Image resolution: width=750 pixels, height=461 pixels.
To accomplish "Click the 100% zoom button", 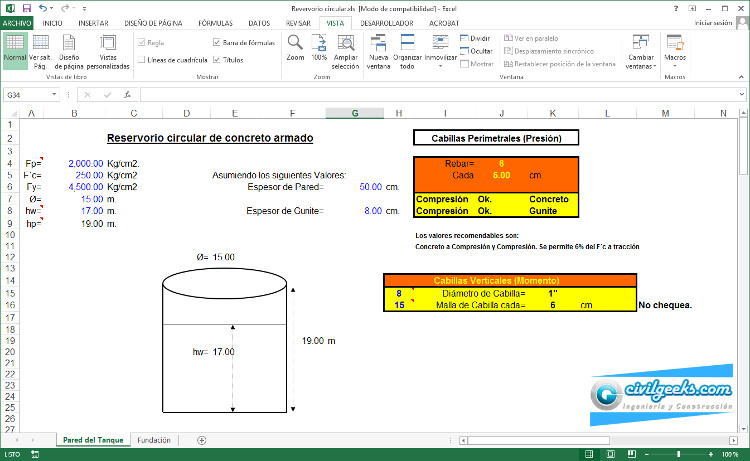I will coord(319,44).
